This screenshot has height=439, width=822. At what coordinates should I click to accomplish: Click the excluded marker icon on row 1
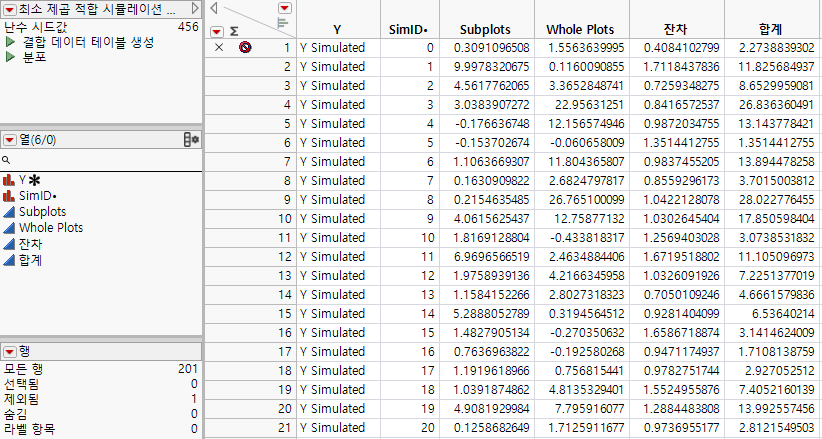(245, 48)
